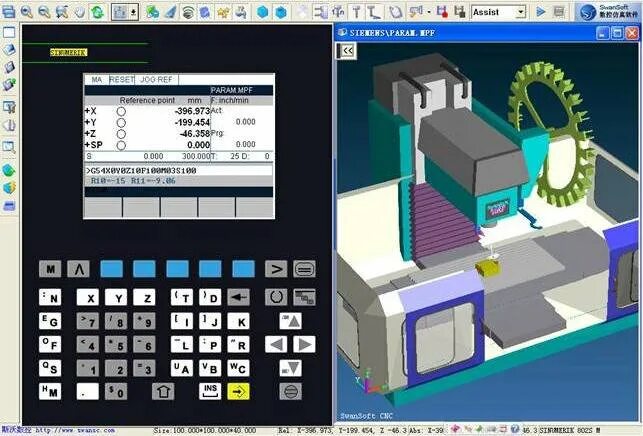This screenshot has width=643, height=436.
Task: Click the blue play arrow button
Action: pos(541,12)
